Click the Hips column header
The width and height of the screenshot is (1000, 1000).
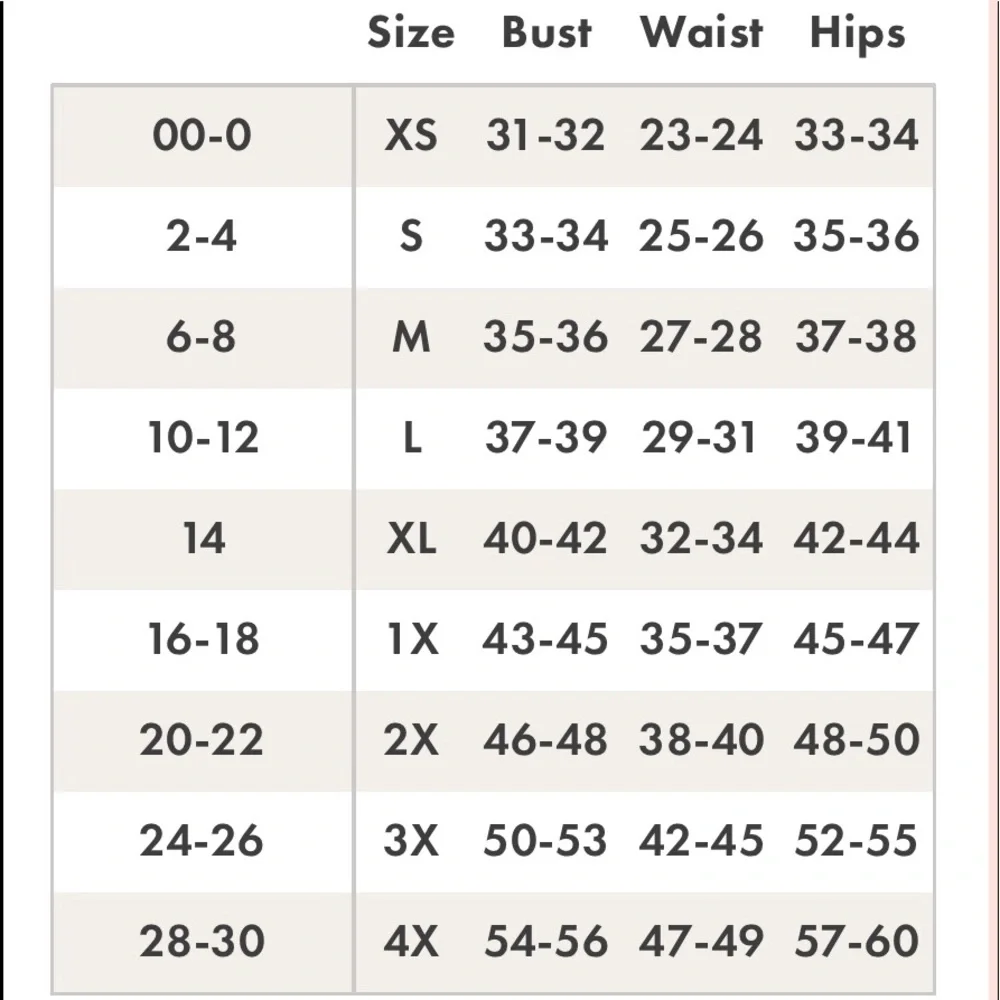coord(857,33)
